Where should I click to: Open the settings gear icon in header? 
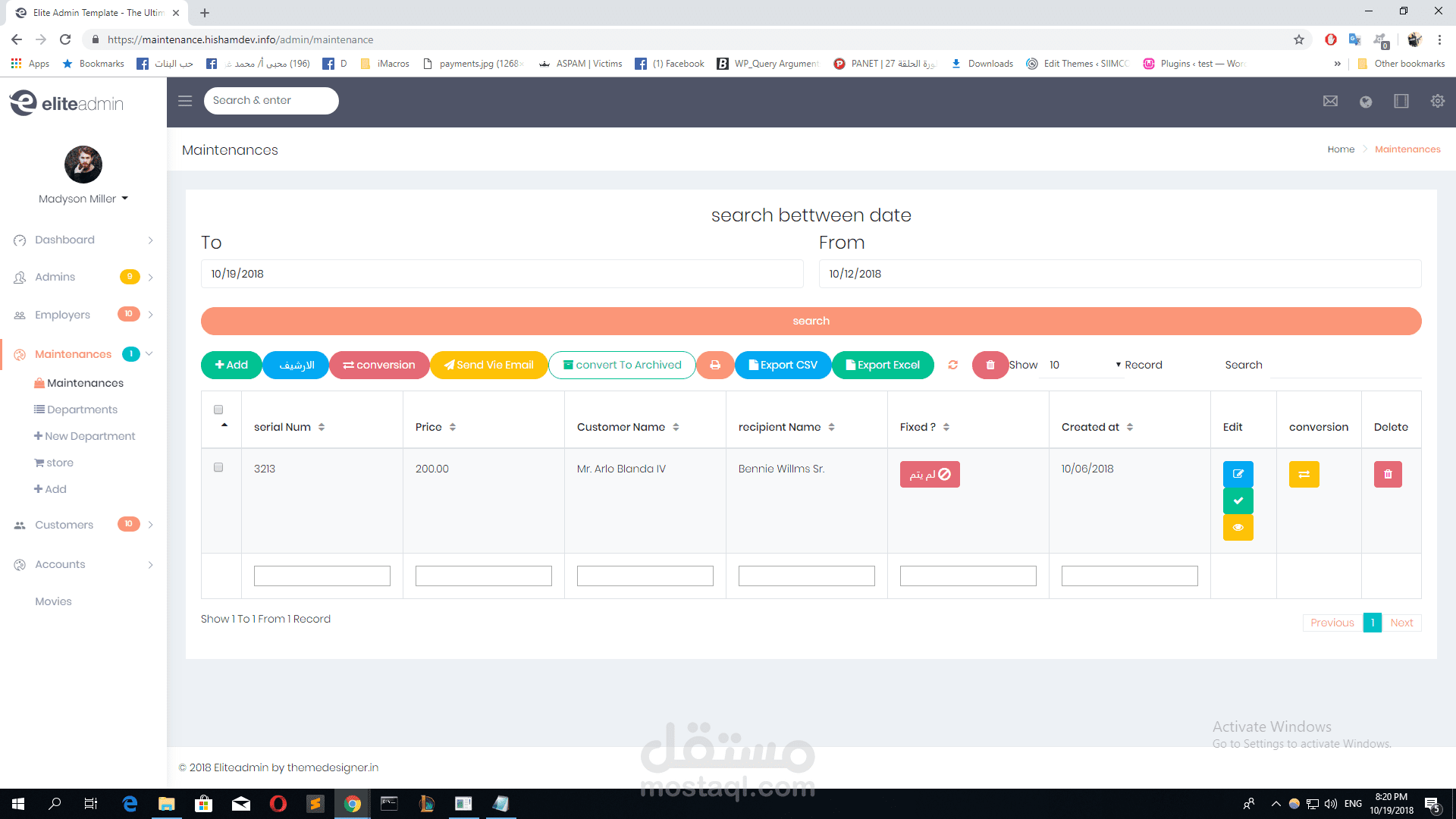point(1437,101)
